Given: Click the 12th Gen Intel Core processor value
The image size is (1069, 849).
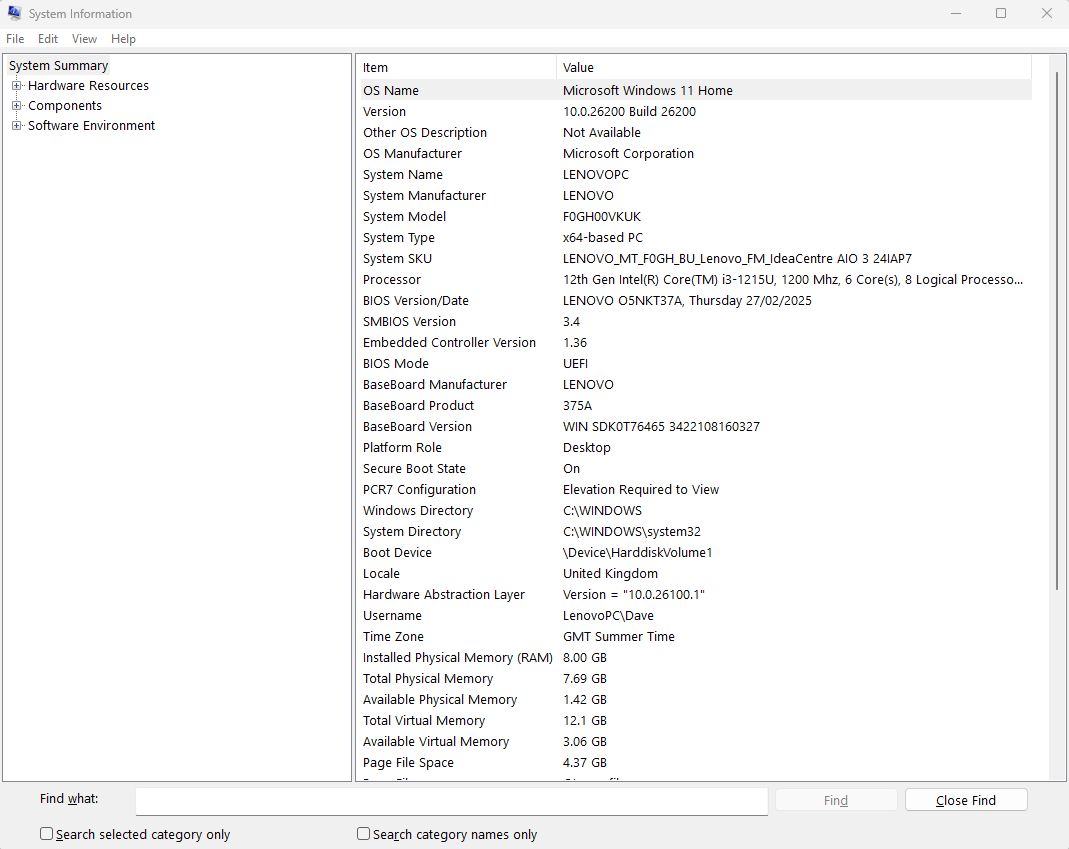Looking at the screenshot, I should 793,280.
